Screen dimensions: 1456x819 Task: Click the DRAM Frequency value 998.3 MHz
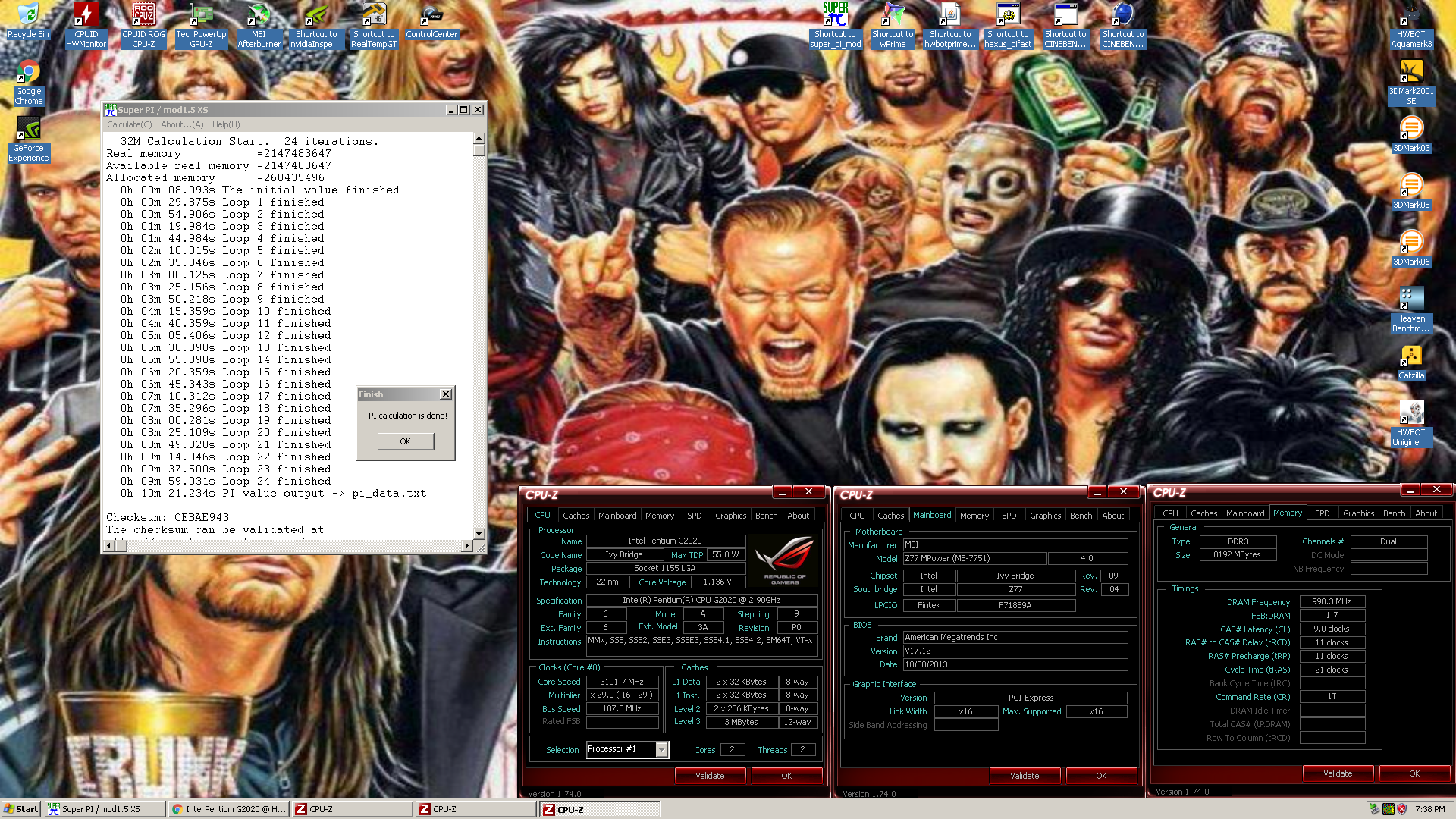point(1332,601)
